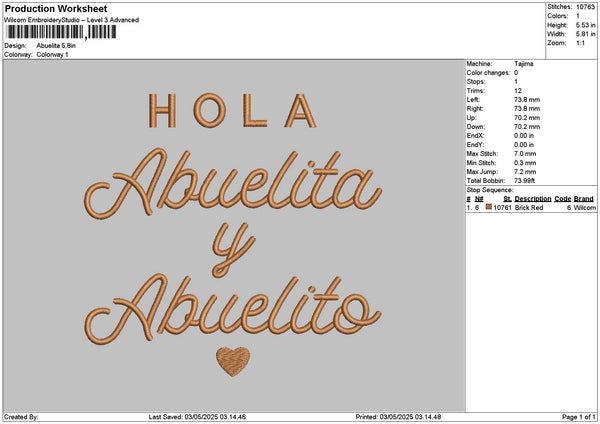The height and width of the screenshot is (424, 600).
Task: Click the Code column header
Action: (562, 199)
